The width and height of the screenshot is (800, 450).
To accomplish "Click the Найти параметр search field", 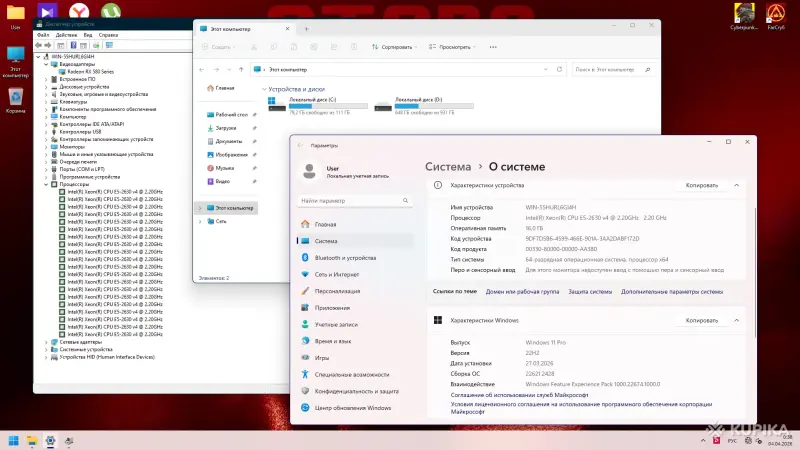I will (x=353, y=201).
